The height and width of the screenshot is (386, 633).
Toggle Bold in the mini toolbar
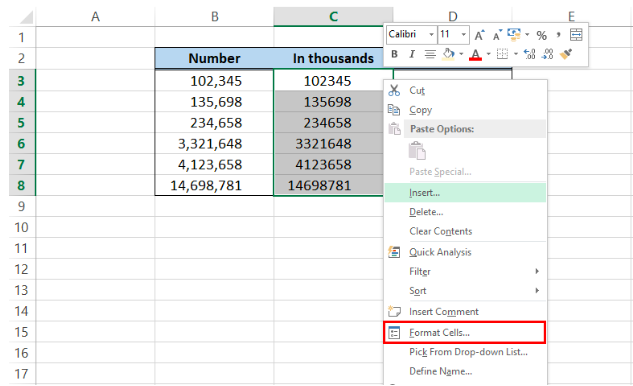point(394,54)
